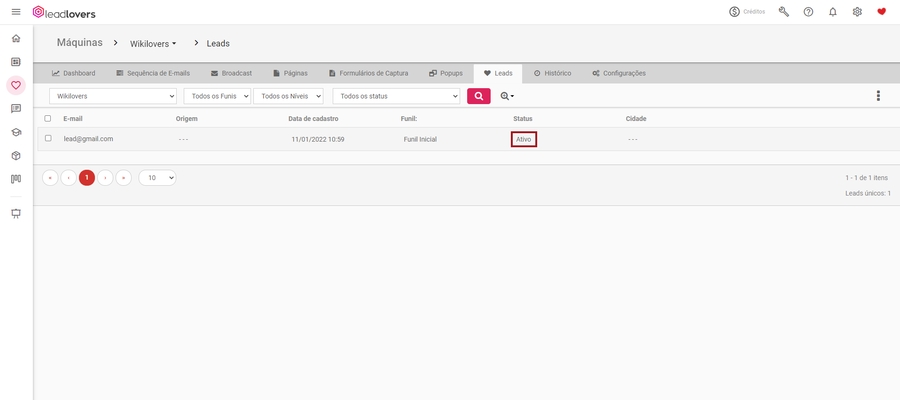The image size is (900, 400).
Task: Tick the select-all checkbox in table header
Action: tap(48, 119)
